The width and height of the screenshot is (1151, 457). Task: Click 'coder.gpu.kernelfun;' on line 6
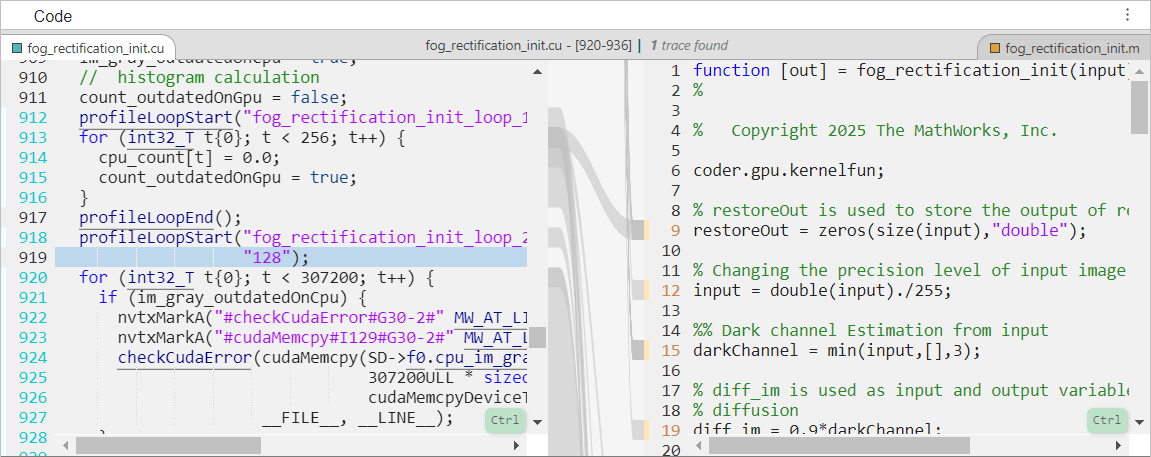pyautogui.click(x=789, y=171)
